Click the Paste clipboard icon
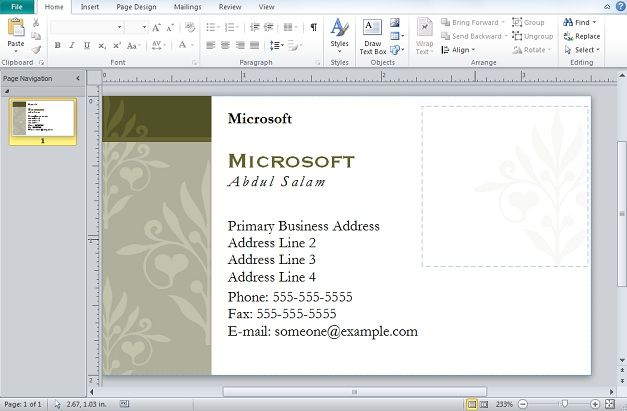This screenshot has width=627, height=411. coord(16,28)
